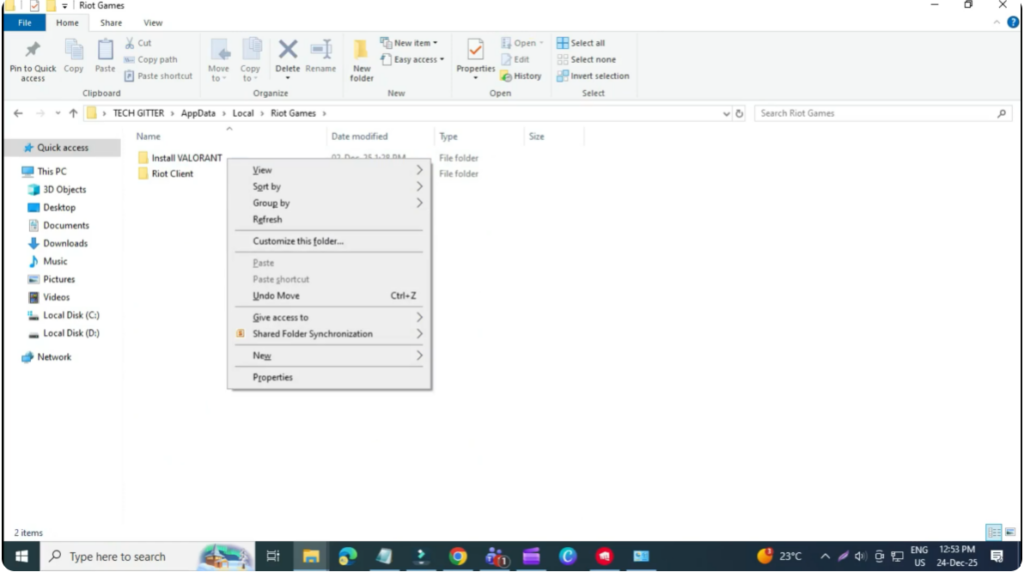Click Select all in ribbon
Screen dimensions: 1024x572
pos(581,43)
